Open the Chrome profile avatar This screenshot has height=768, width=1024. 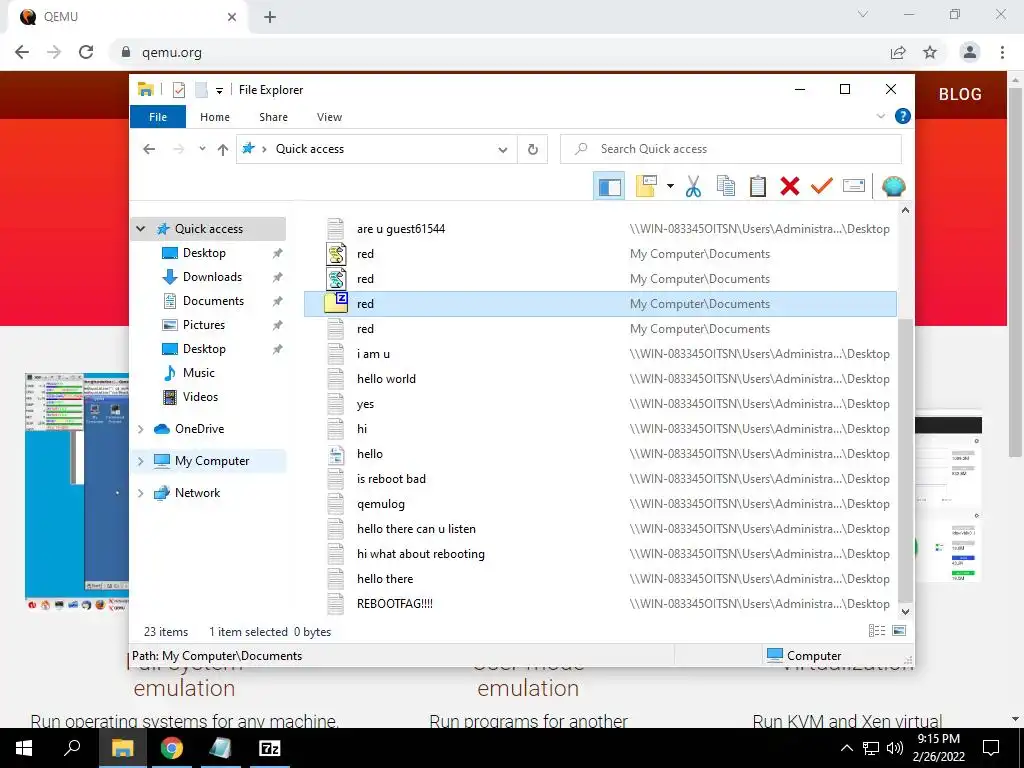tap(970, 52)
